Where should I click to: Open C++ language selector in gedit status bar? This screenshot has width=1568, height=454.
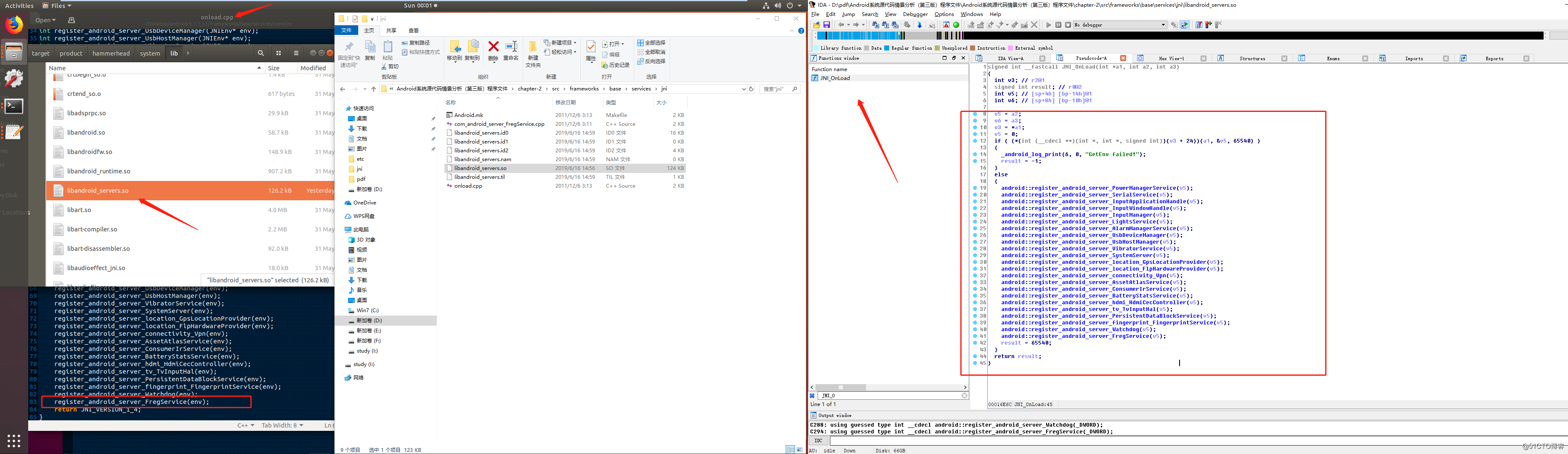point(246,425)
